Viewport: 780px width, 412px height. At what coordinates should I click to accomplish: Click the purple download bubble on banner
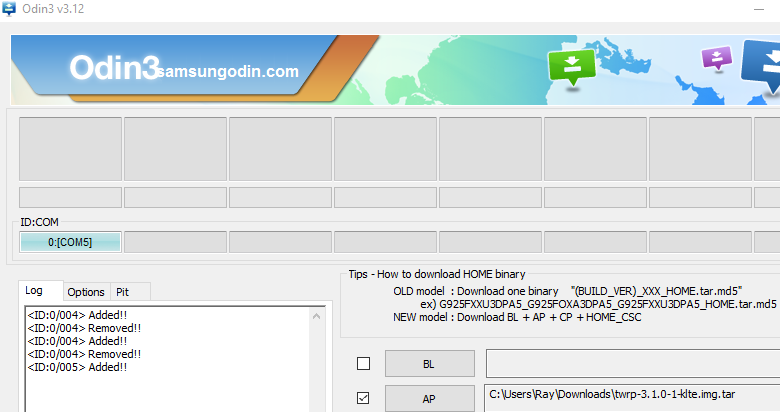coord(717,58)
